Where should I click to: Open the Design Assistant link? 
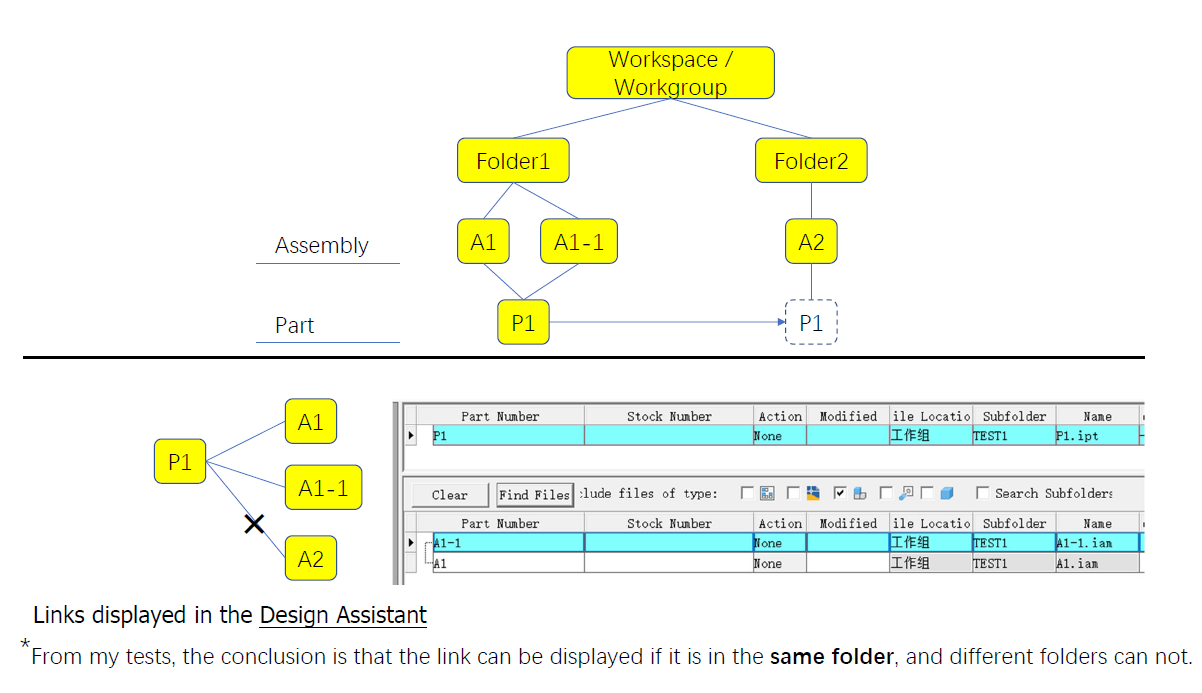coord(343,615)
